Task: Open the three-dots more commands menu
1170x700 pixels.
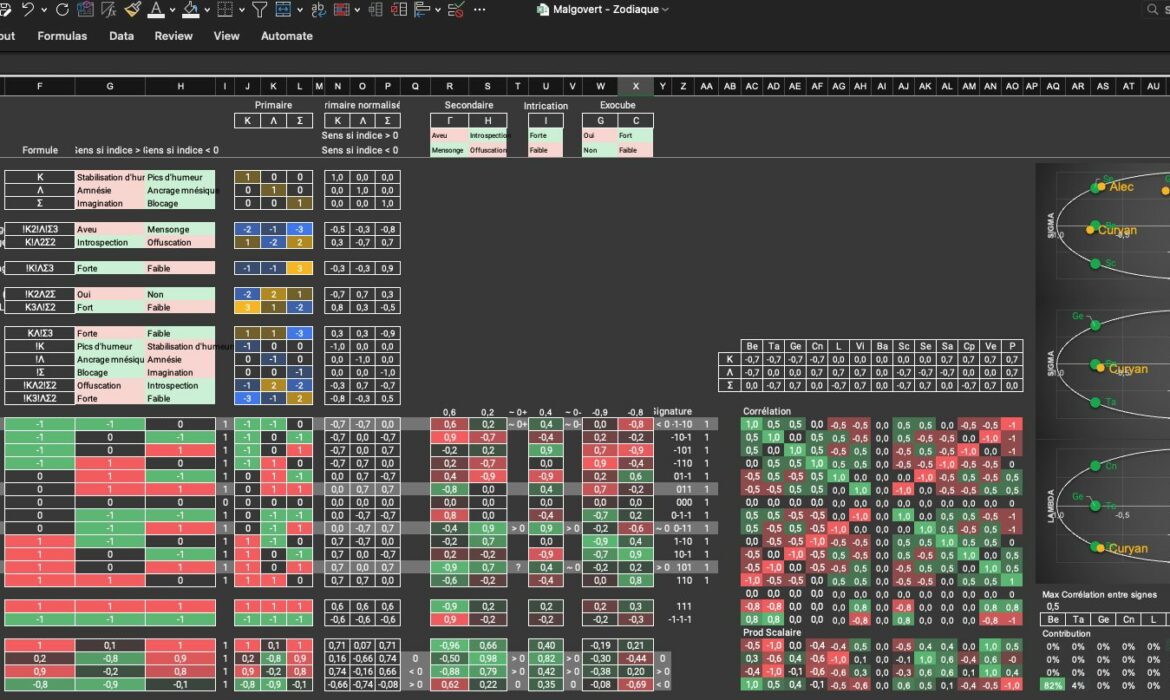Action: 479,10
